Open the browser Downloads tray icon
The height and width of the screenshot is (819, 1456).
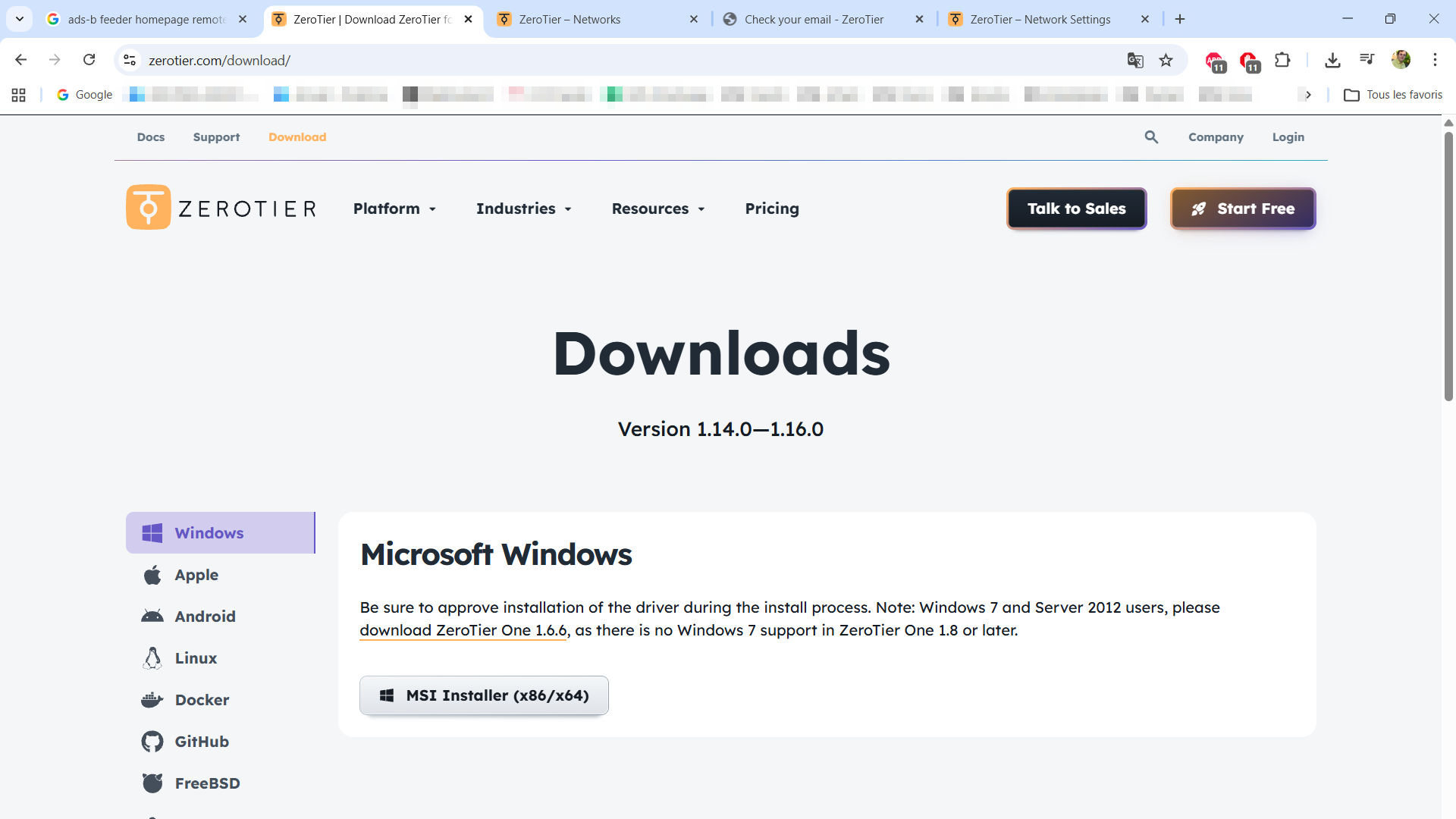click(x=1332, y=60)
